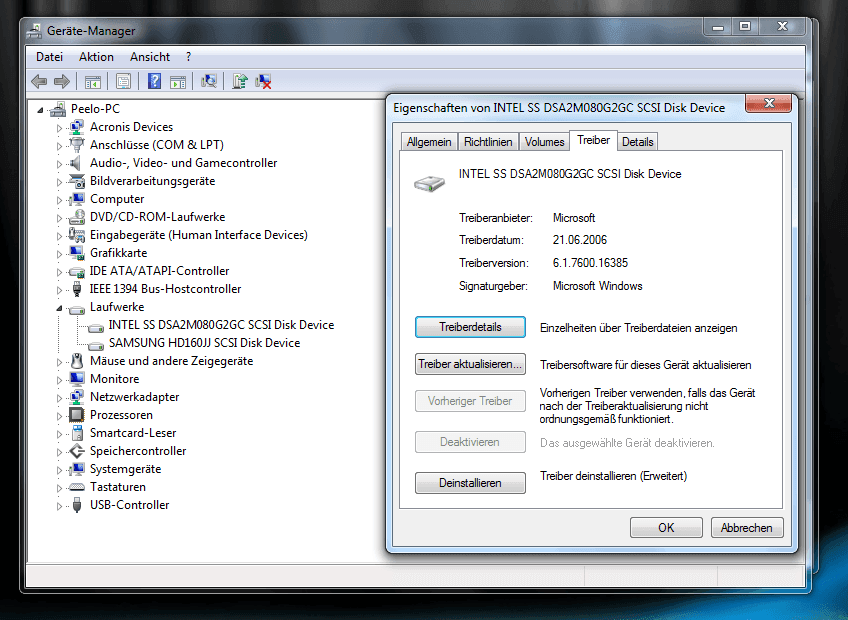Open the blue Help question mark icon
The image size is (848, 620).
(155, 82)
